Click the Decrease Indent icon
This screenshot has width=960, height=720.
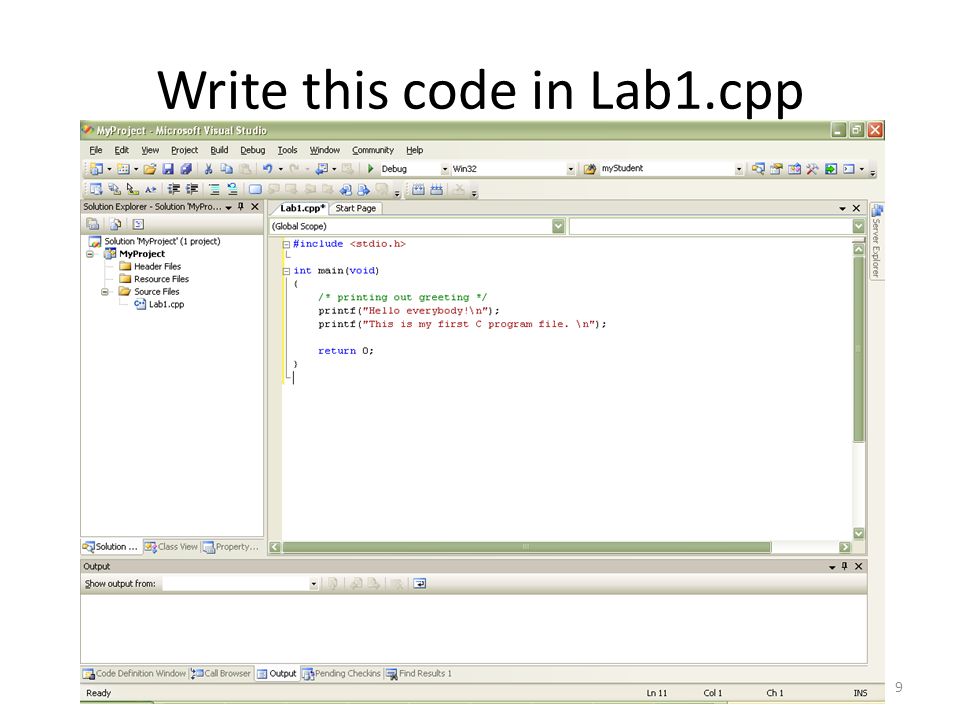pyautogui.click(x=173, y=189)
